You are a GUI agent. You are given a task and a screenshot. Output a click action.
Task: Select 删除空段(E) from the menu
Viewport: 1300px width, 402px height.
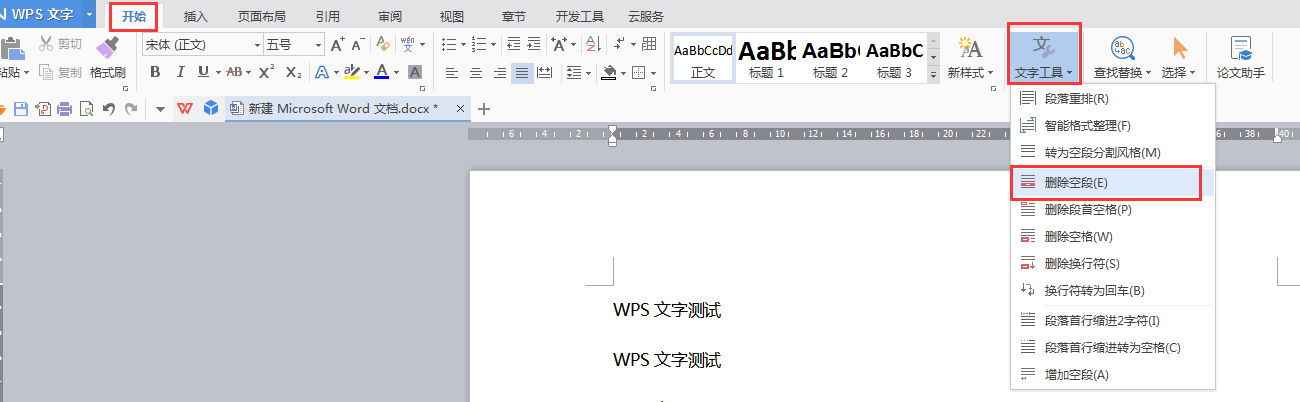[x=1112, y=182]
